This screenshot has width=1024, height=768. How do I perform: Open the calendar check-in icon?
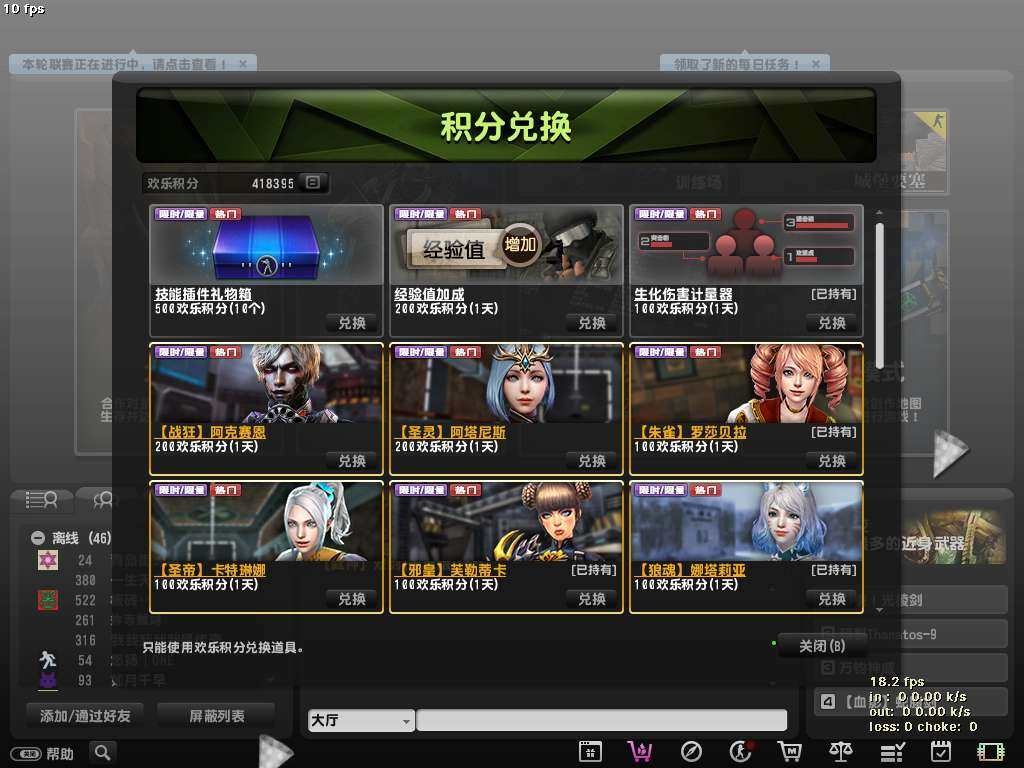[x=941, y=751]
